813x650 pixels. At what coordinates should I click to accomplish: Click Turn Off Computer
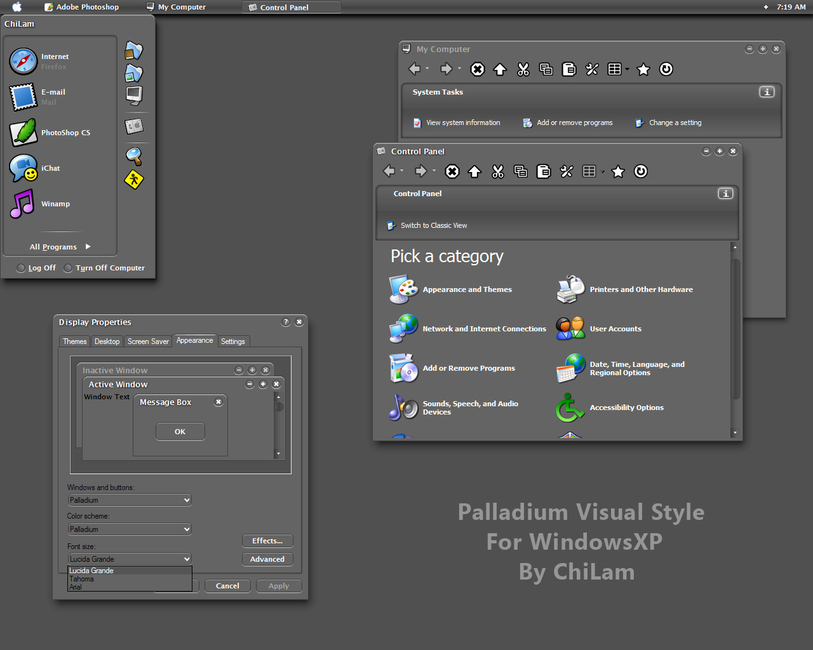click(x=104, y=268)
